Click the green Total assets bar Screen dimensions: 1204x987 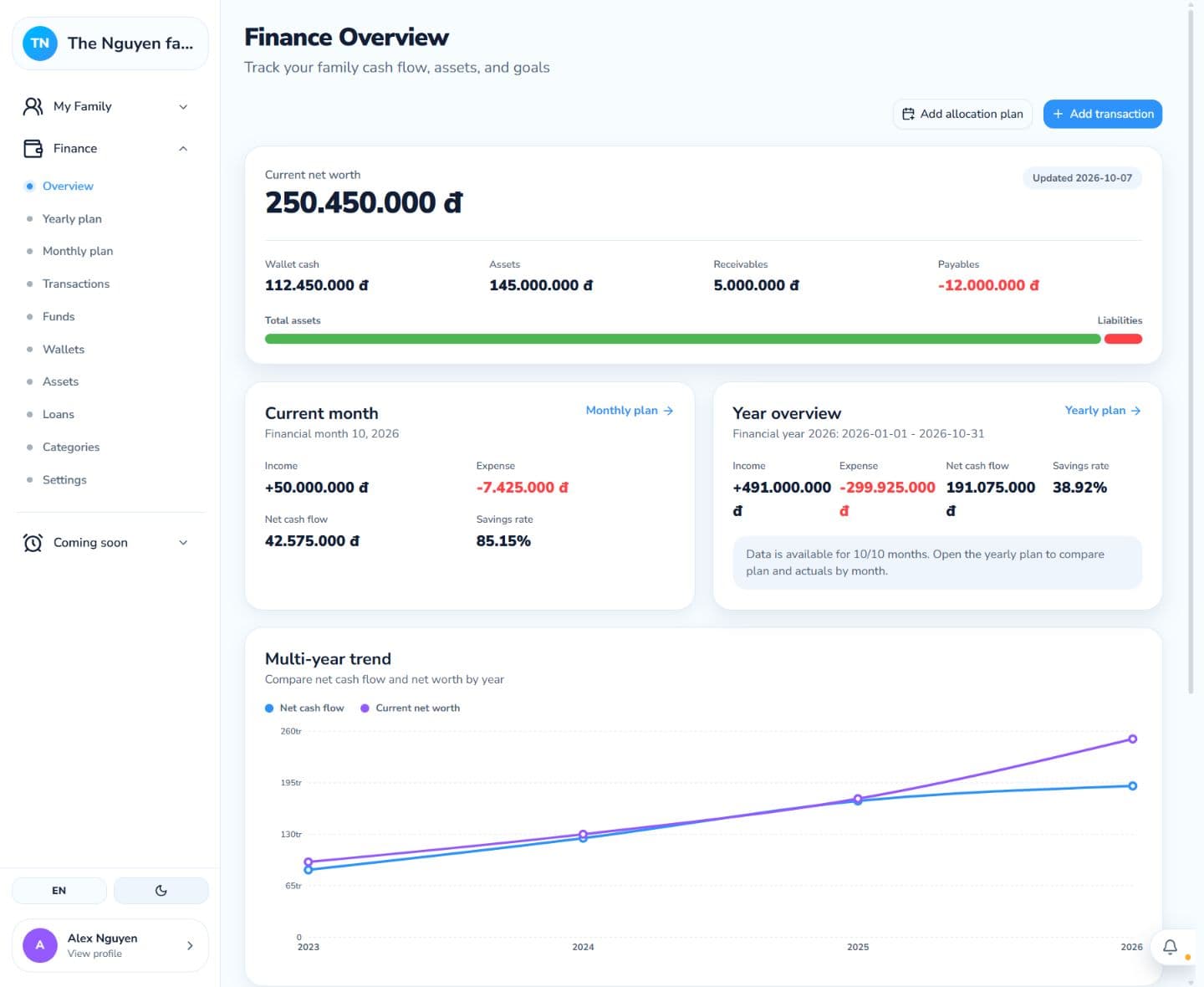(682, 339)
